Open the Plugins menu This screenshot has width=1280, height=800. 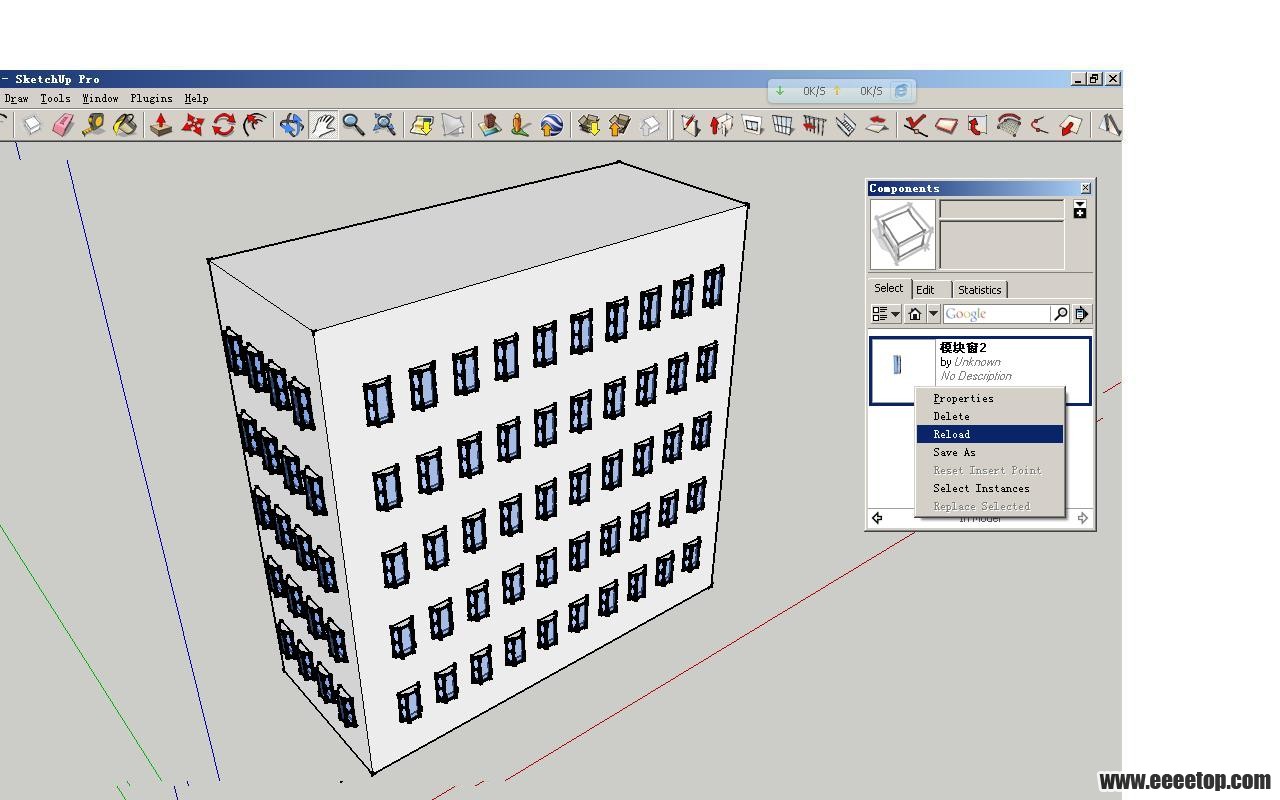click(x=151, y=98)
